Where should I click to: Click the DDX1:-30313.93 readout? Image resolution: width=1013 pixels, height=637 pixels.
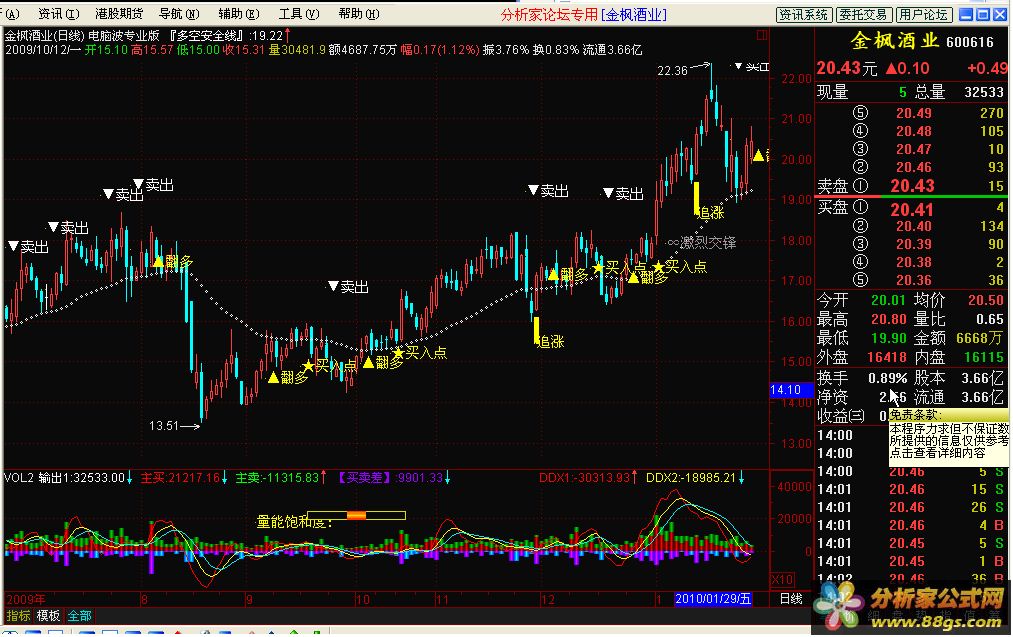pos(584,477)
